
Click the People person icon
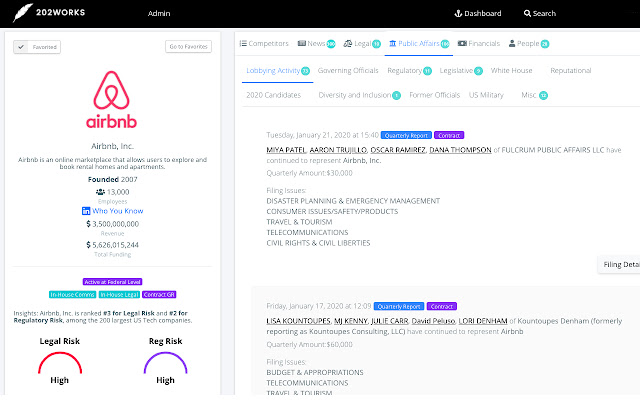512,43
